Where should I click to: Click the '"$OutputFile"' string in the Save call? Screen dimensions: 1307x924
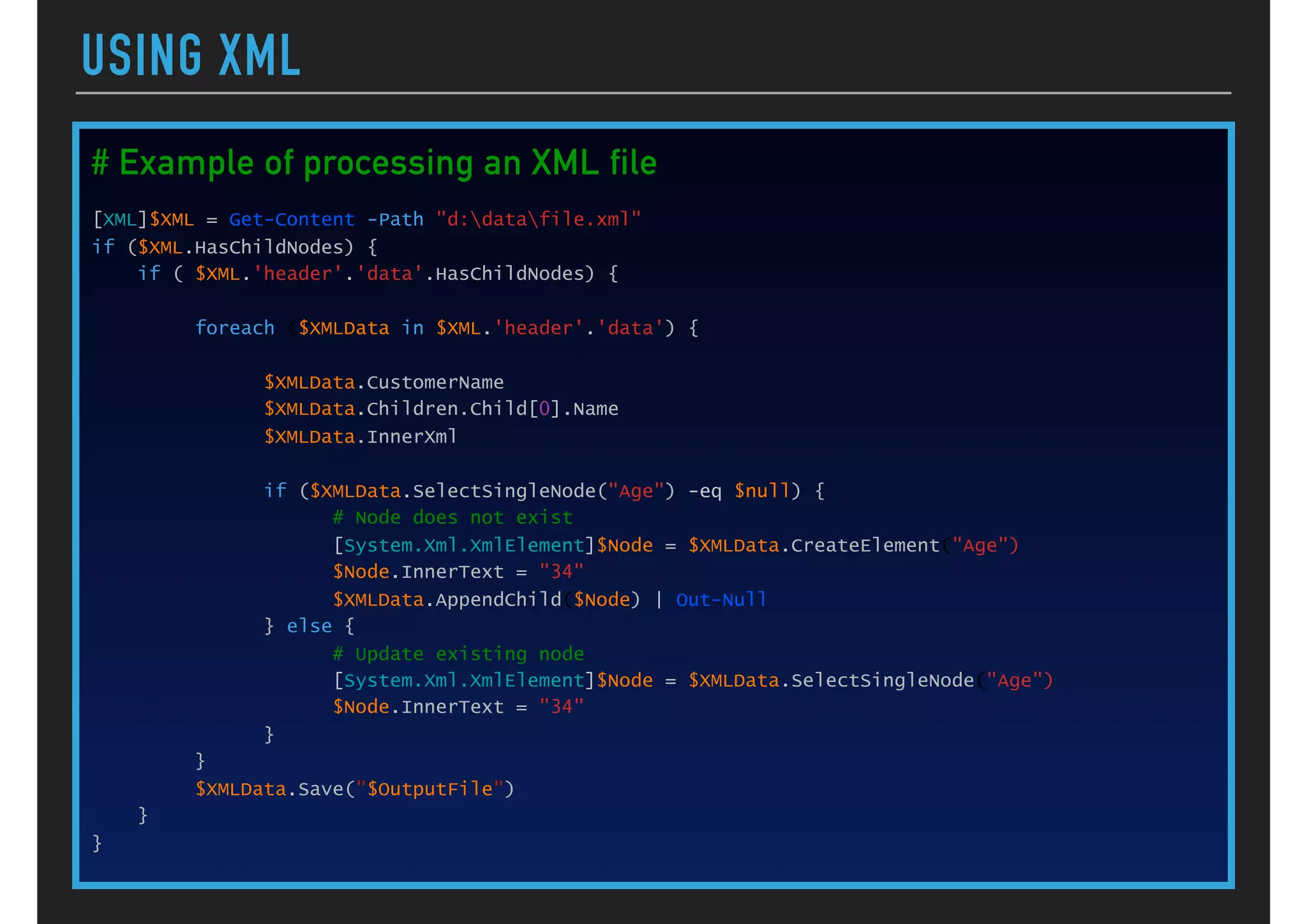click(x=430, y=789)
